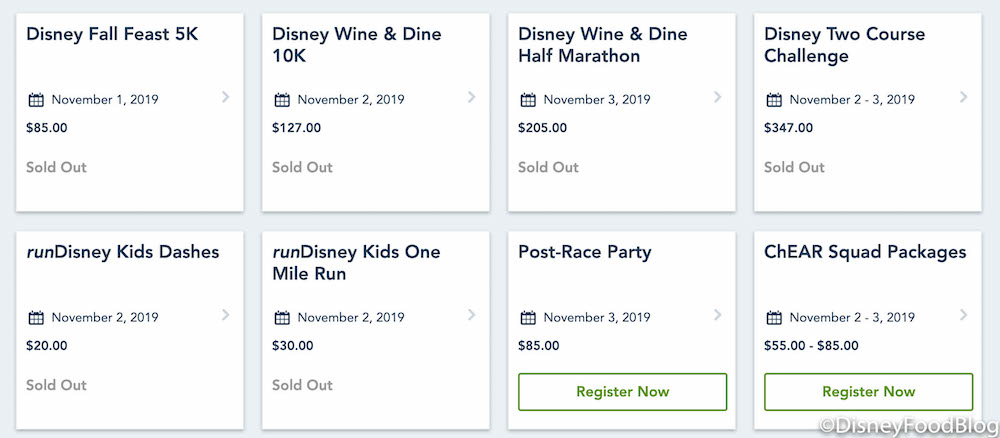The image size is (1000, 438).
Task: Expand Post-Race Party chevron arrow
Action: tap(717, 315)
